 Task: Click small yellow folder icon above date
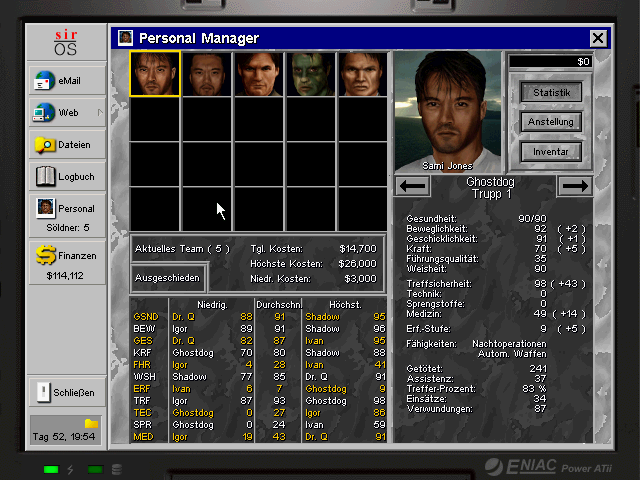[x=91, y=424]
